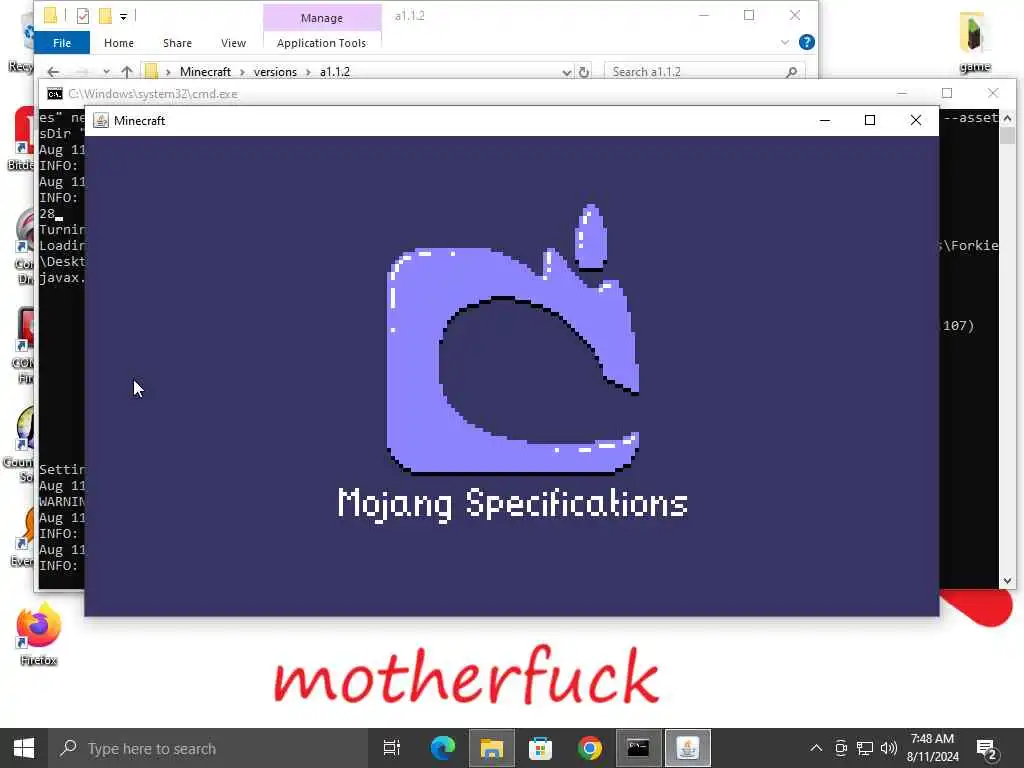Switch to Command Prompt on the taskbar
The width and height of the screenshot is (1024, 768).
click(x=638, y=748)
